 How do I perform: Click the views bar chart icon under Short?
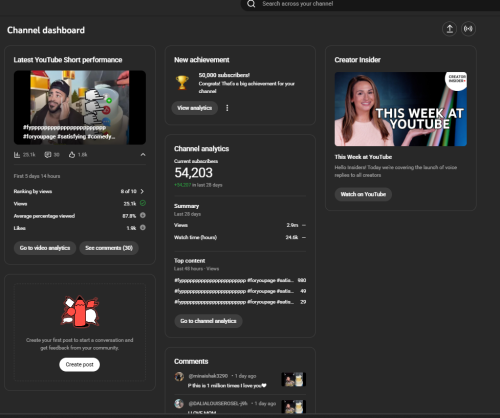pos(17,155)
